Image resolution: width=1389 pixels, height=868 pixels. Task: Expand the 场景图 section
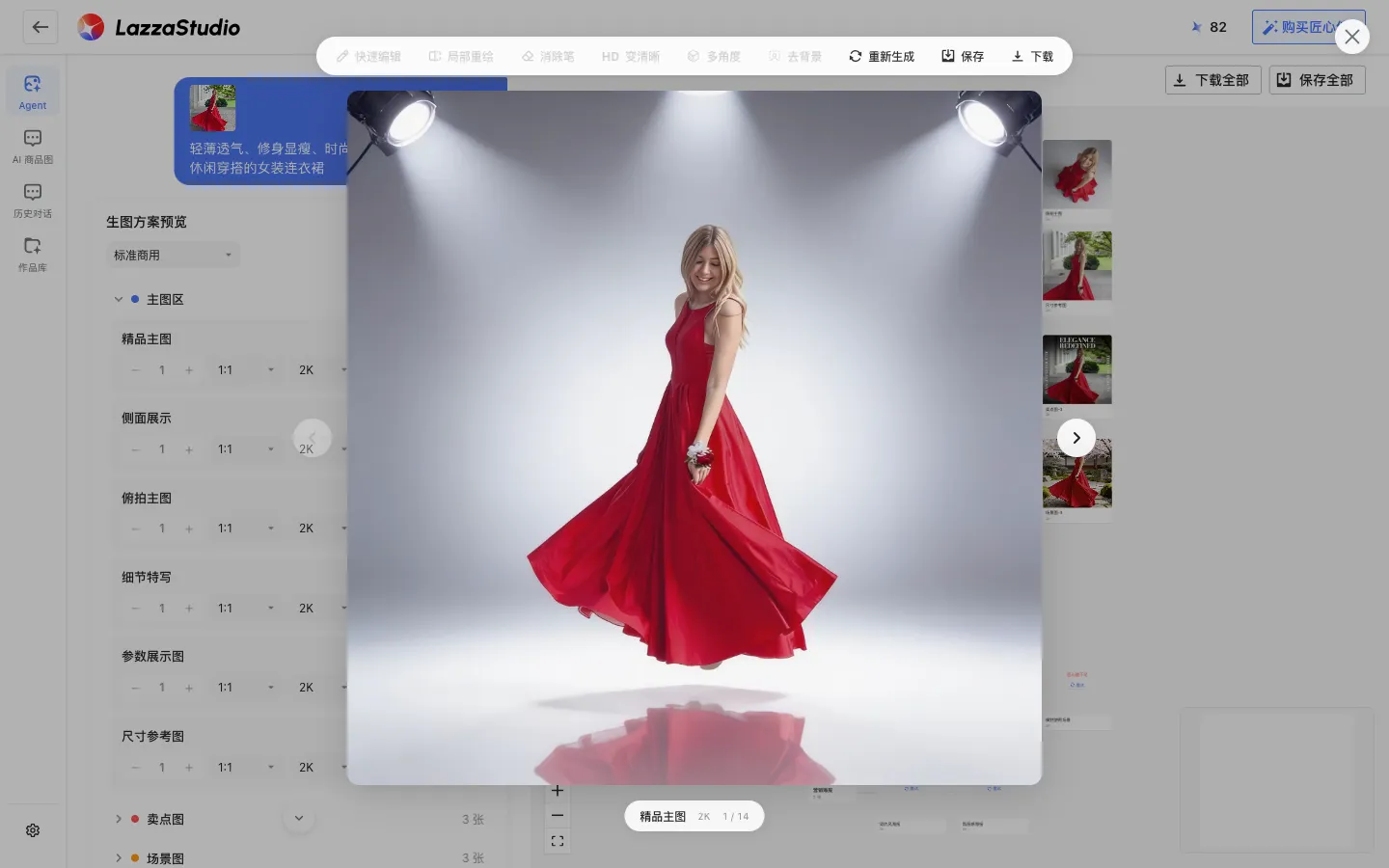(119, 857)
